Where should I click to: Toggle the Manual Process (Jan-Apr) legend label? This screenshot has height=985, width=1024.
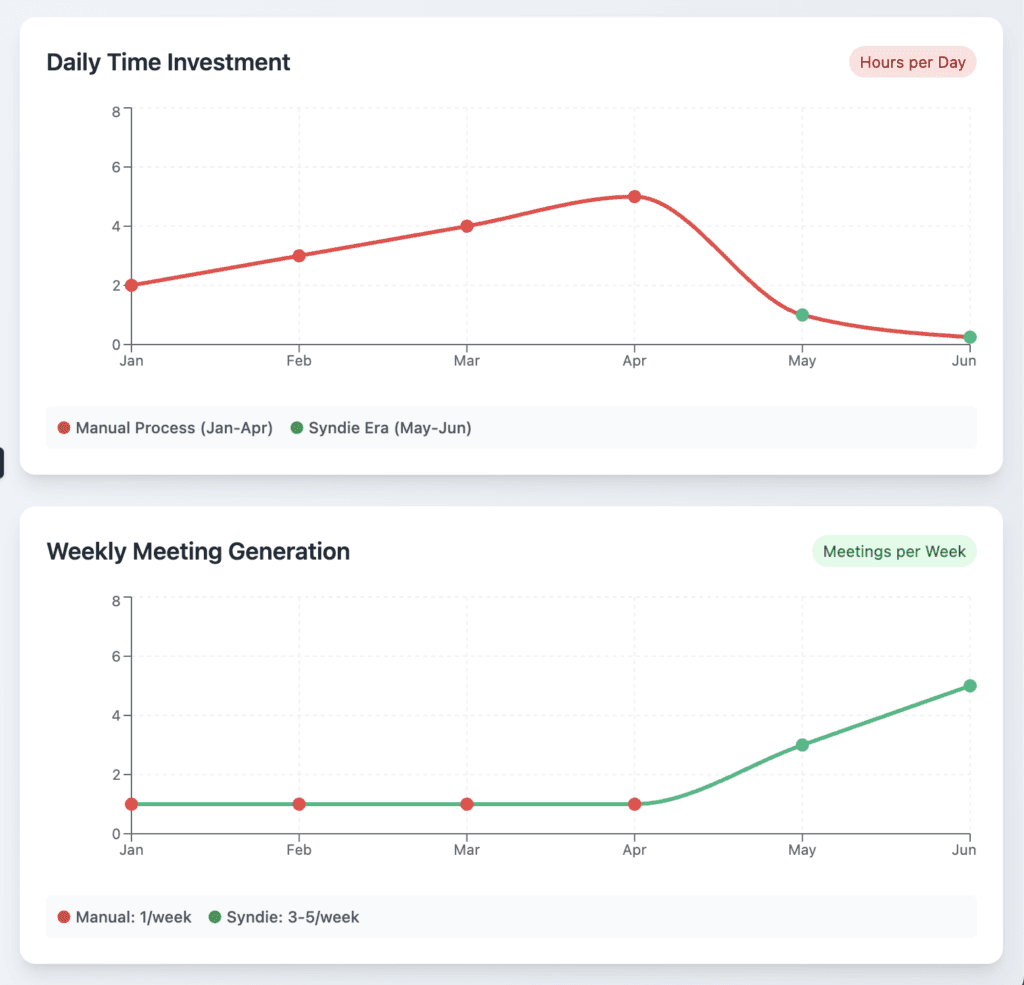174,428
